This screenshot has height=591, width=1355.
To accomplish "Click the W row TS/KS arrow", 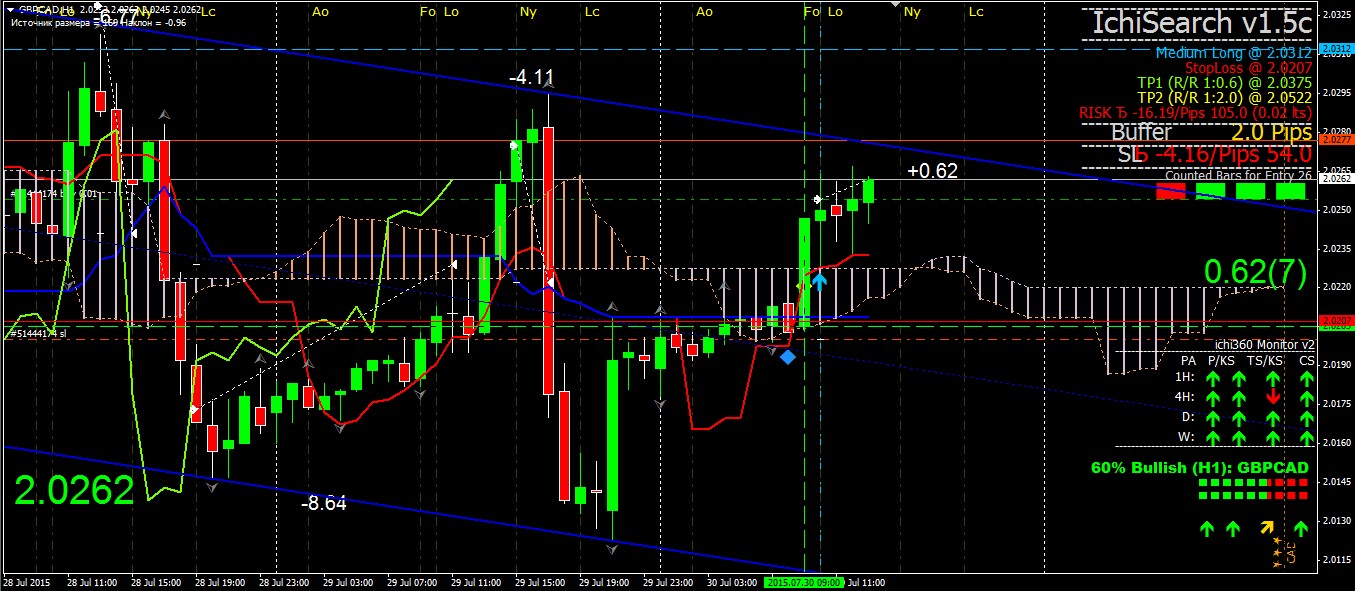I will 1273,437.
